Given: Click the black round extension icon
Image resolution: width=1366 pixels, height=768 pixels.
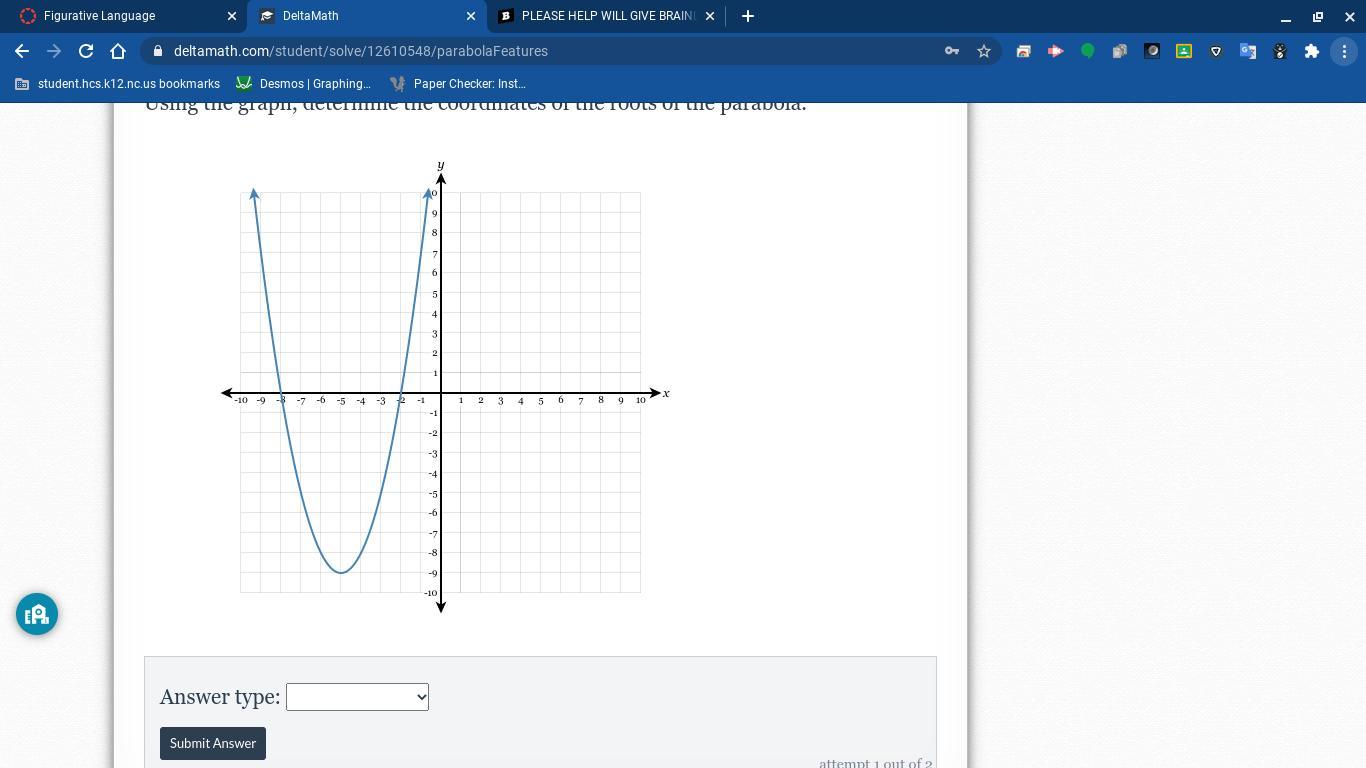Looking at the screenshot, I should point(1280,51).
